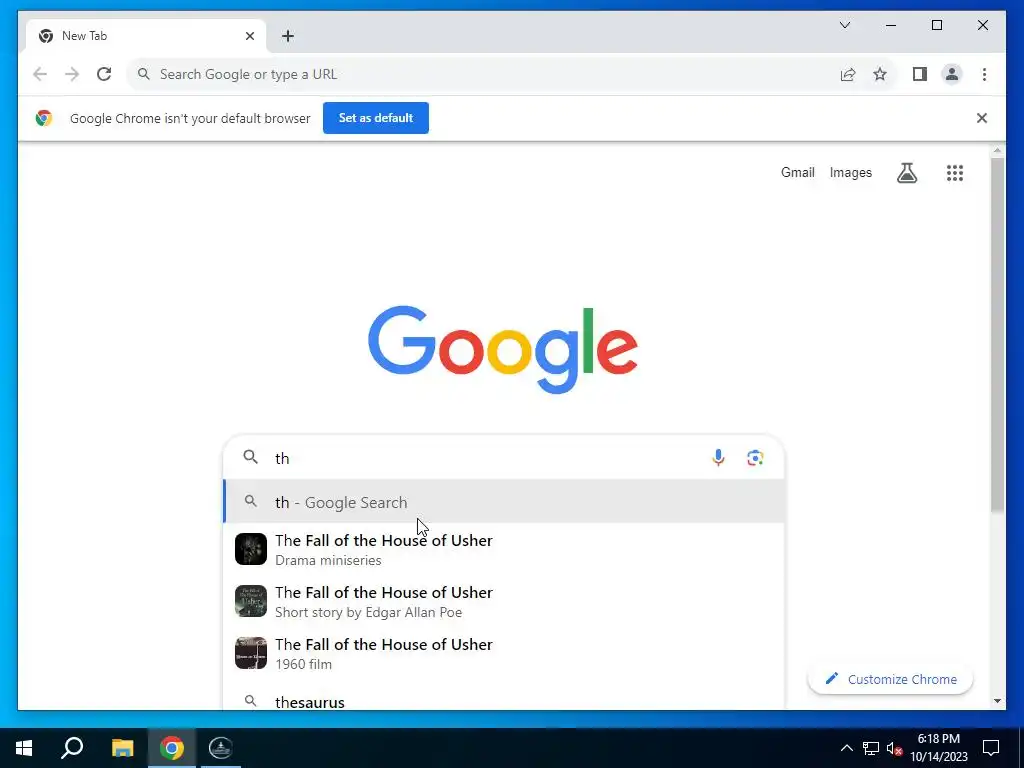Choose the Usher 1960 film suggestion
Image resolution: width=1024 pixels, height=768 pixels.
504,653
